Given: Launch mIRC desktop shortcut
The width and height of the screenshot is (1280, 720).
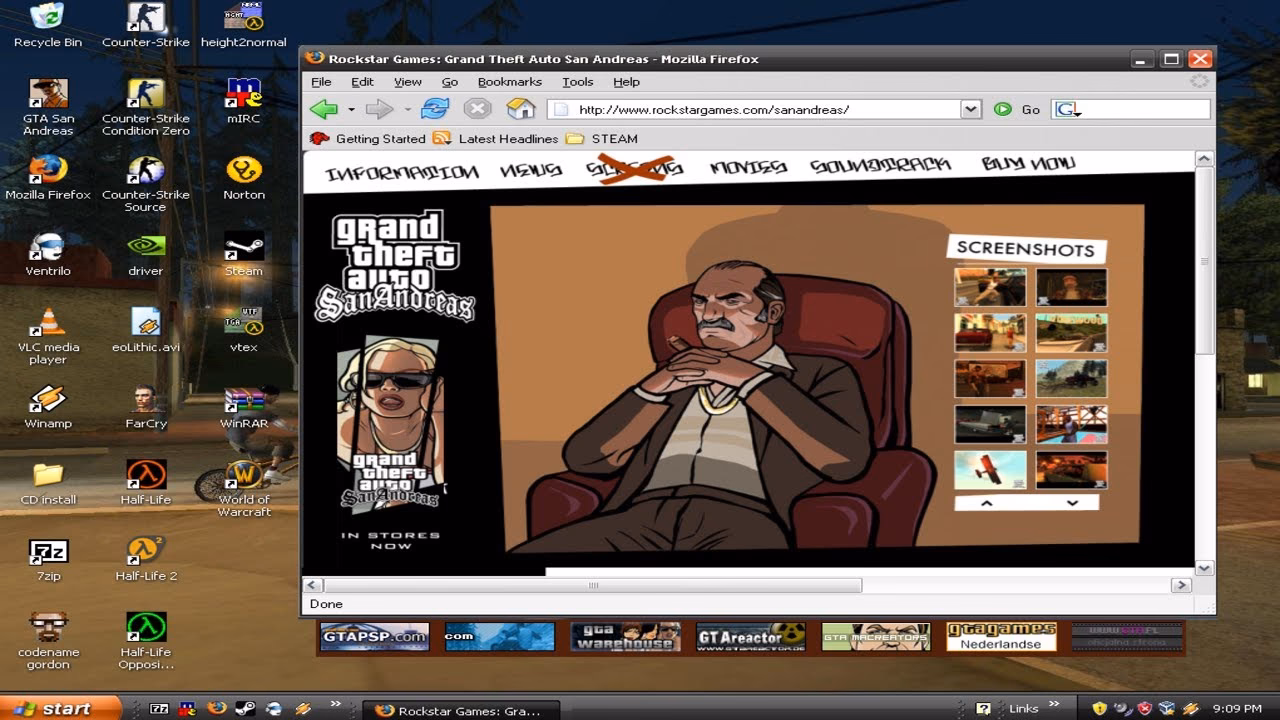Looking at the screenshot, I should coord(244,101).
